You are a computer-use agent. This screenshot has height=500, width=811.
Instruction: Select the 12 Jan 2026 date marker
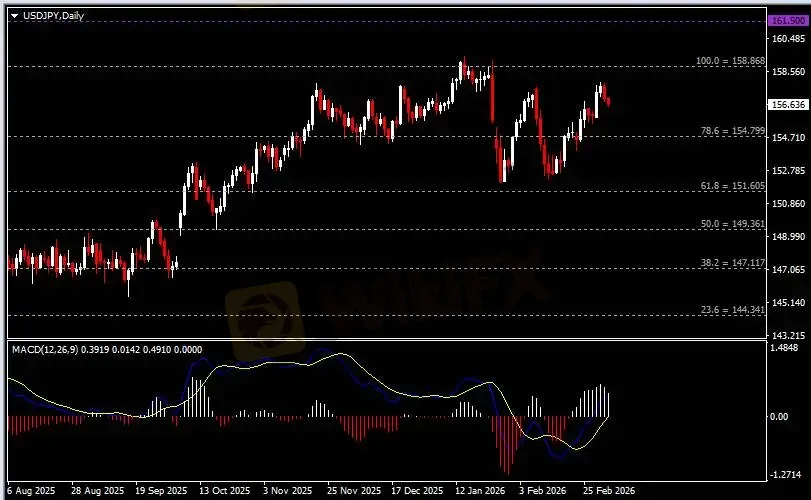point(476,492)
